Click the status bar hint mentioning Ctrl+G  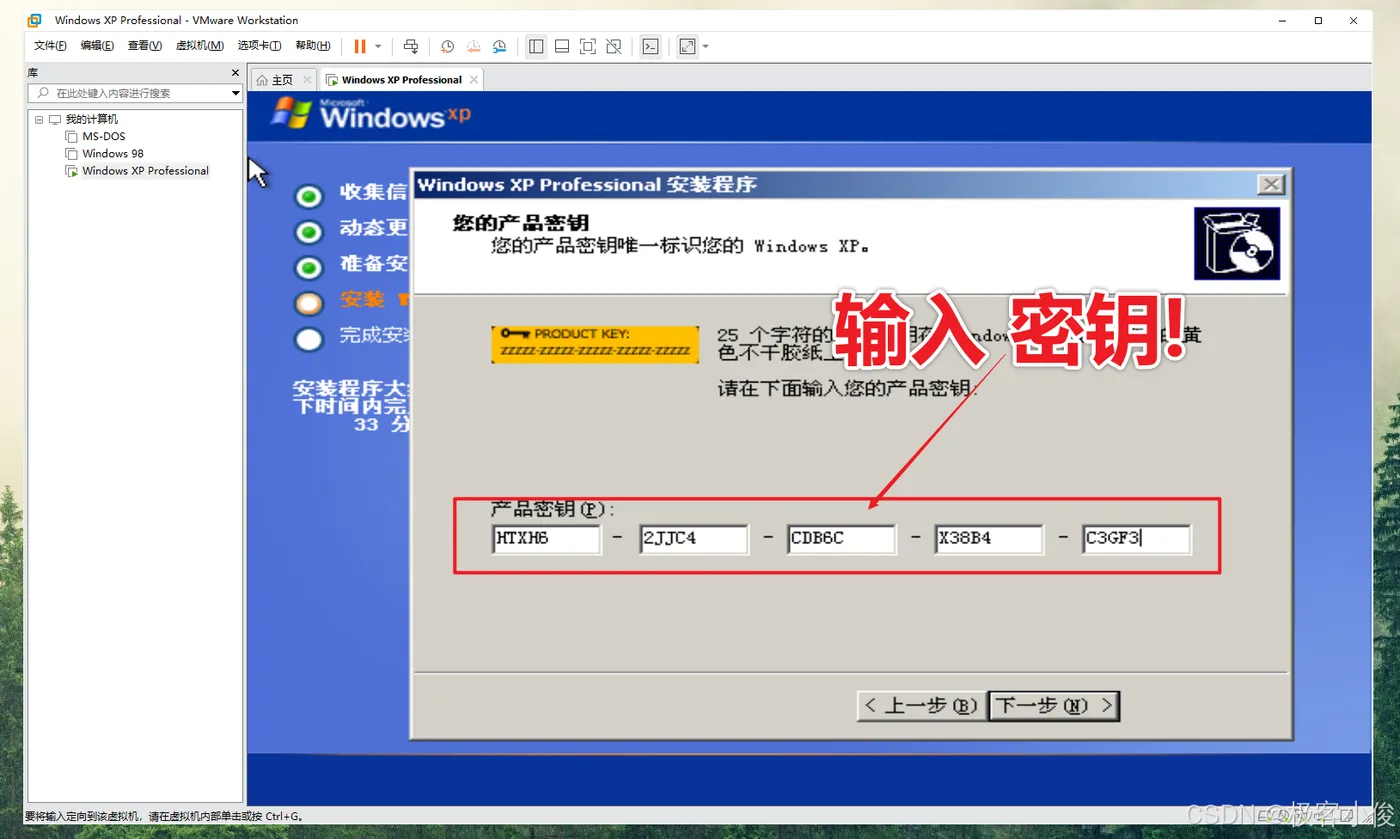pyautogui.click(x=164, y=816)
